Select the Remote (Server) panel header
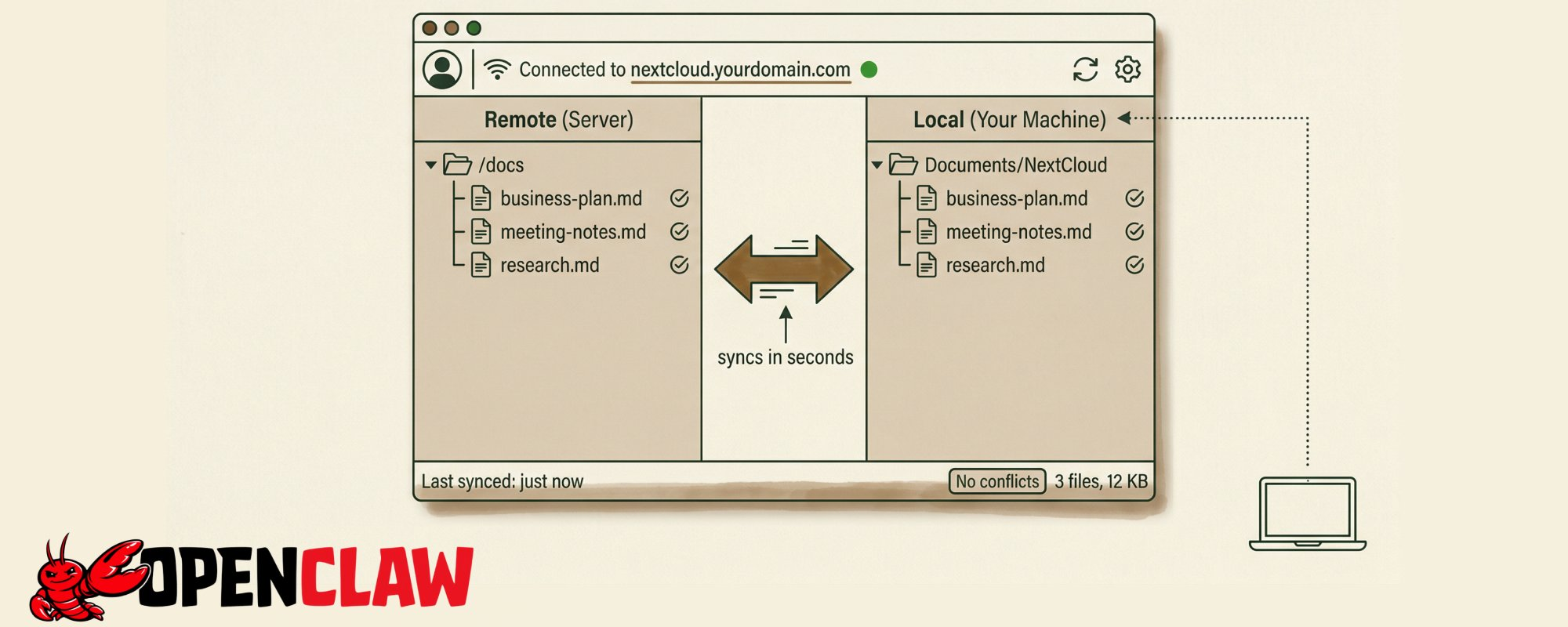The width and height of the screenshot is (1568, 627). (558, 120)
